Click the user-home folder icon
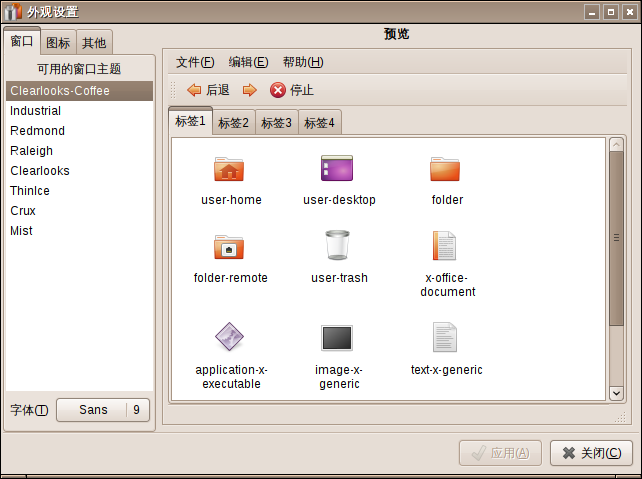Viewport: 642px width, 479px height. coord(229,169)
